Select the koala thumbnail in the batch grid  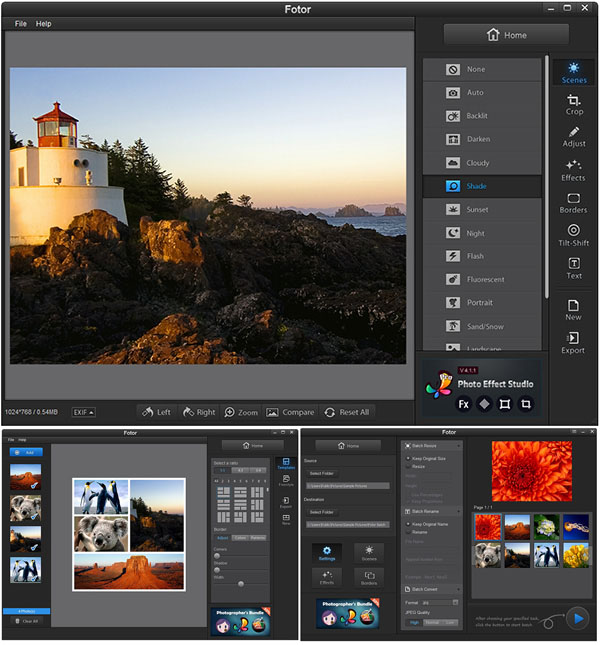click(487, 555)
